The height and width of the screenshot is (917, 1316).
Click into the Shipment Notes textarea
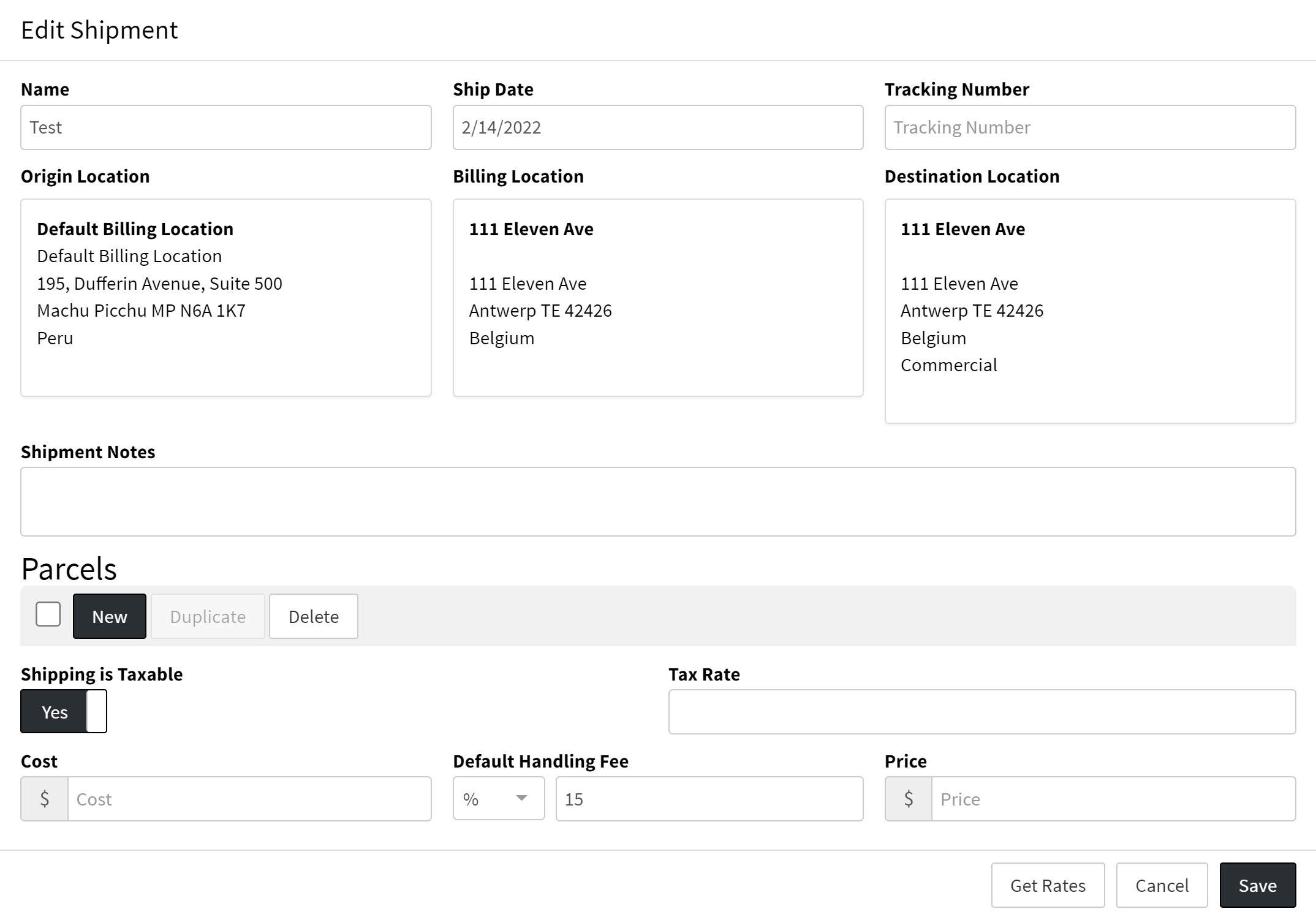tap(657, 502)
